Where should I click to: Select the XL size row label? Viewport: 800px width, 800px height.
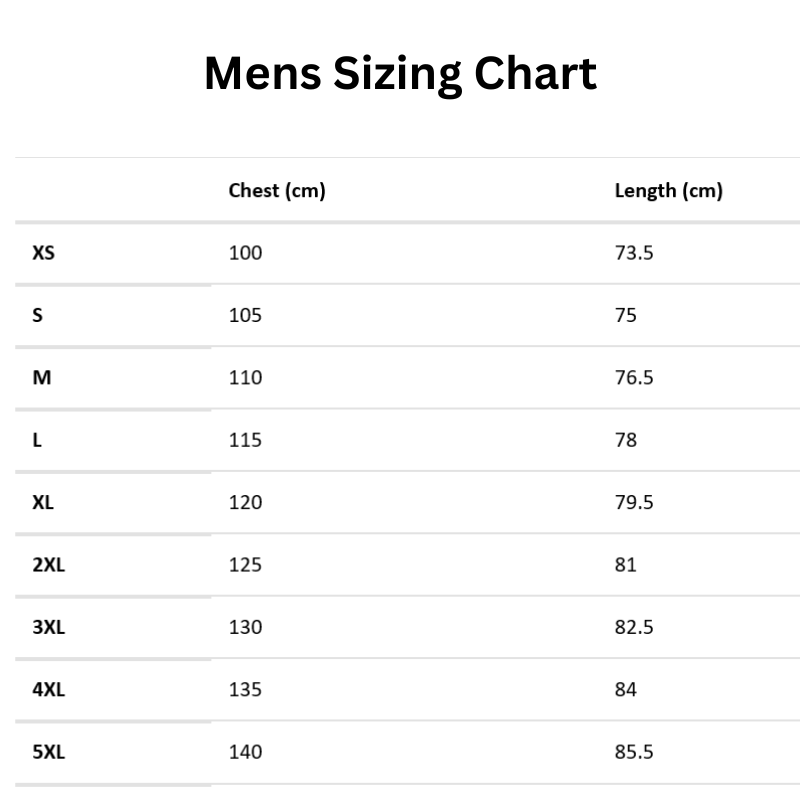(43, 502)
